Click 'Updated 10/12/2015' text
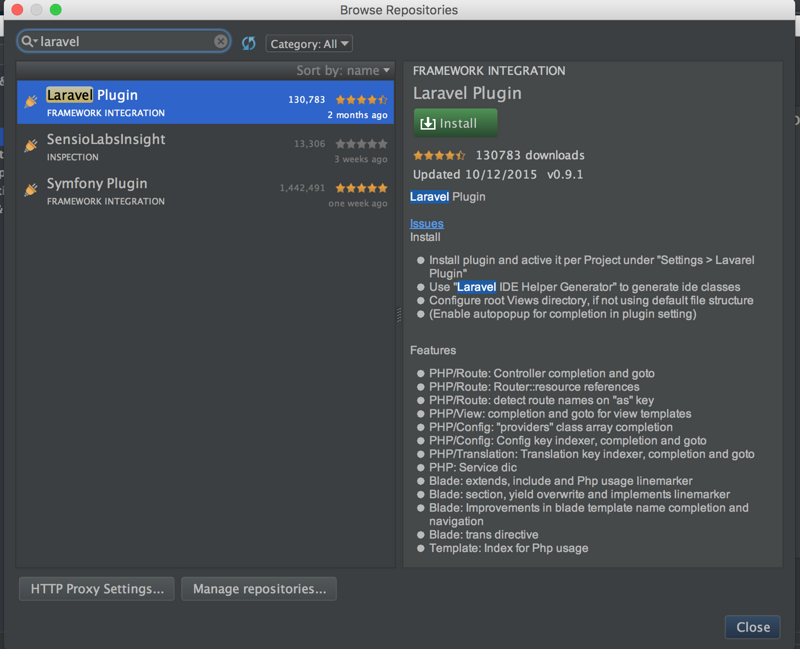 (x=474, y=174)
